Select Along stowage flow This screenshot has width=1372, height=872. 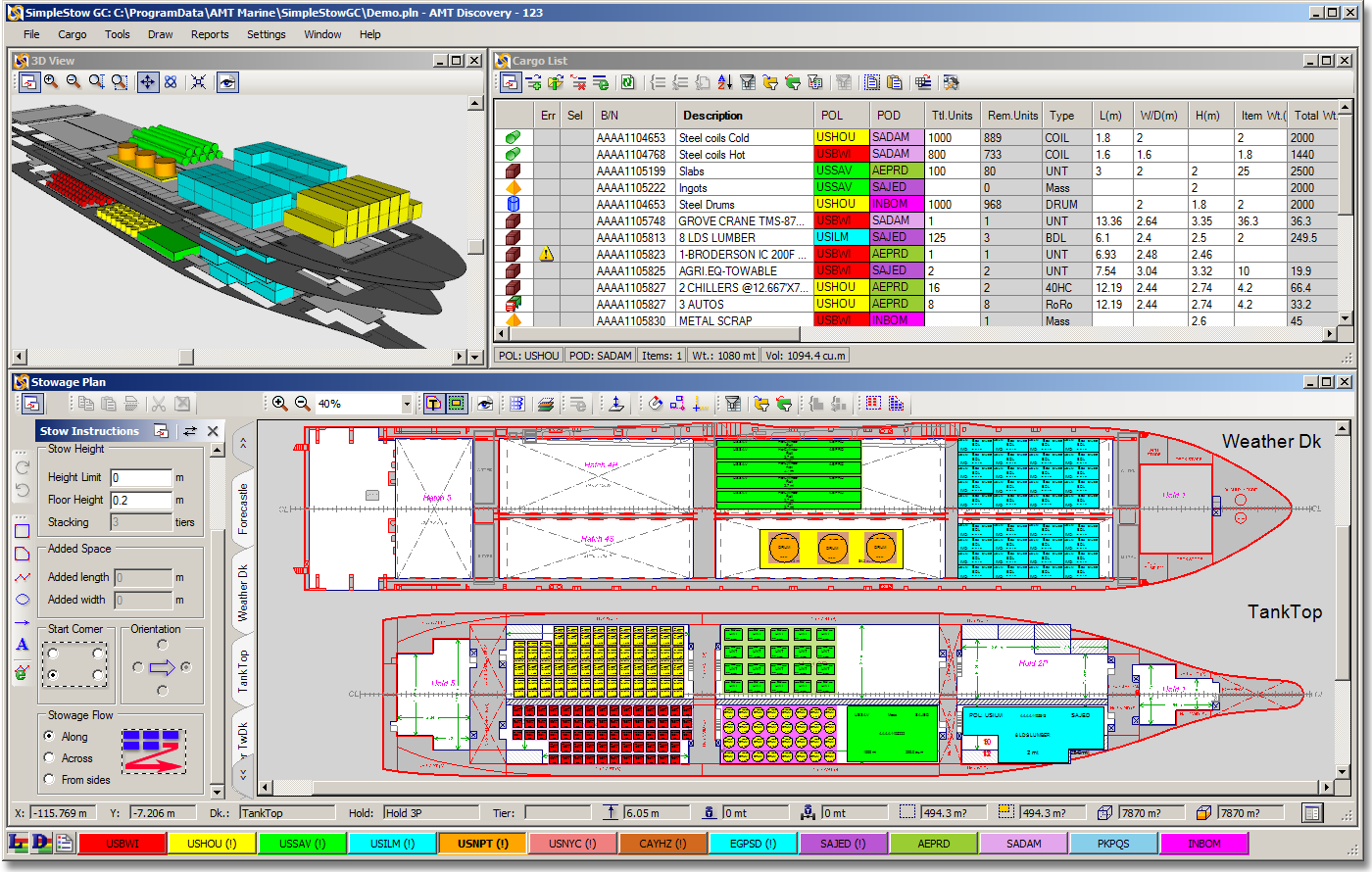click(x=49, y=736)
